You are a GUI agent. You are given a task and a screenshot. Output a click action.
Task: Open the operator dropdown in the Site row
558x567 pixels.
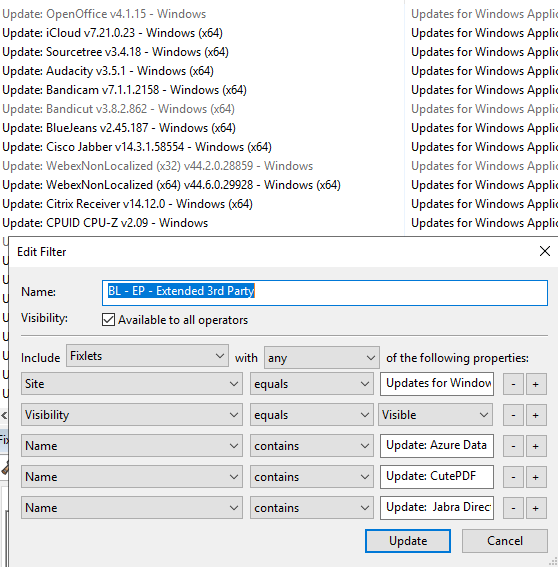point(312,384)
